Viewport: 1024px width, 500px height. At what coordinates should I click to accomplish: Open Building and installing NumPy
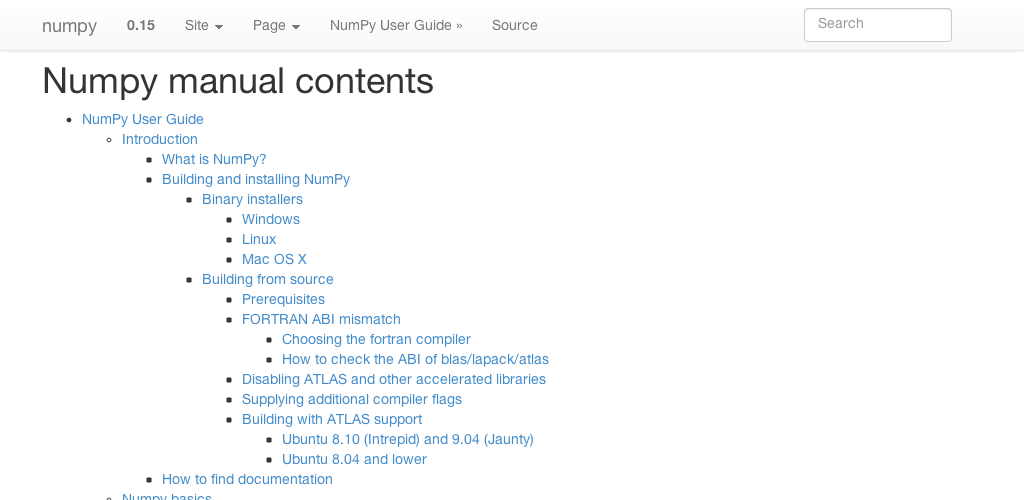256,179
